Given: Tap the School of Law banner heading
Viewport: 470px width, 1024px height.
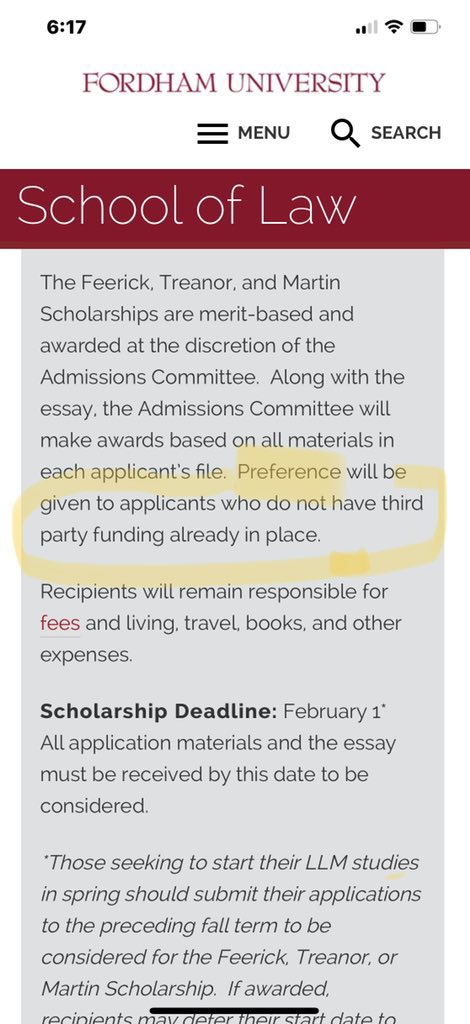Looking at the screenshot, I should (187, 206).
